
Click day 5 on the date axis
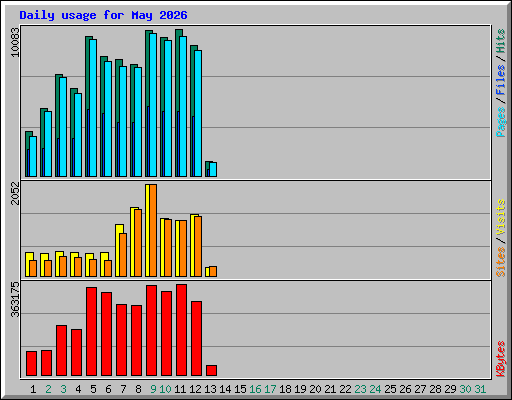[93, 389]
